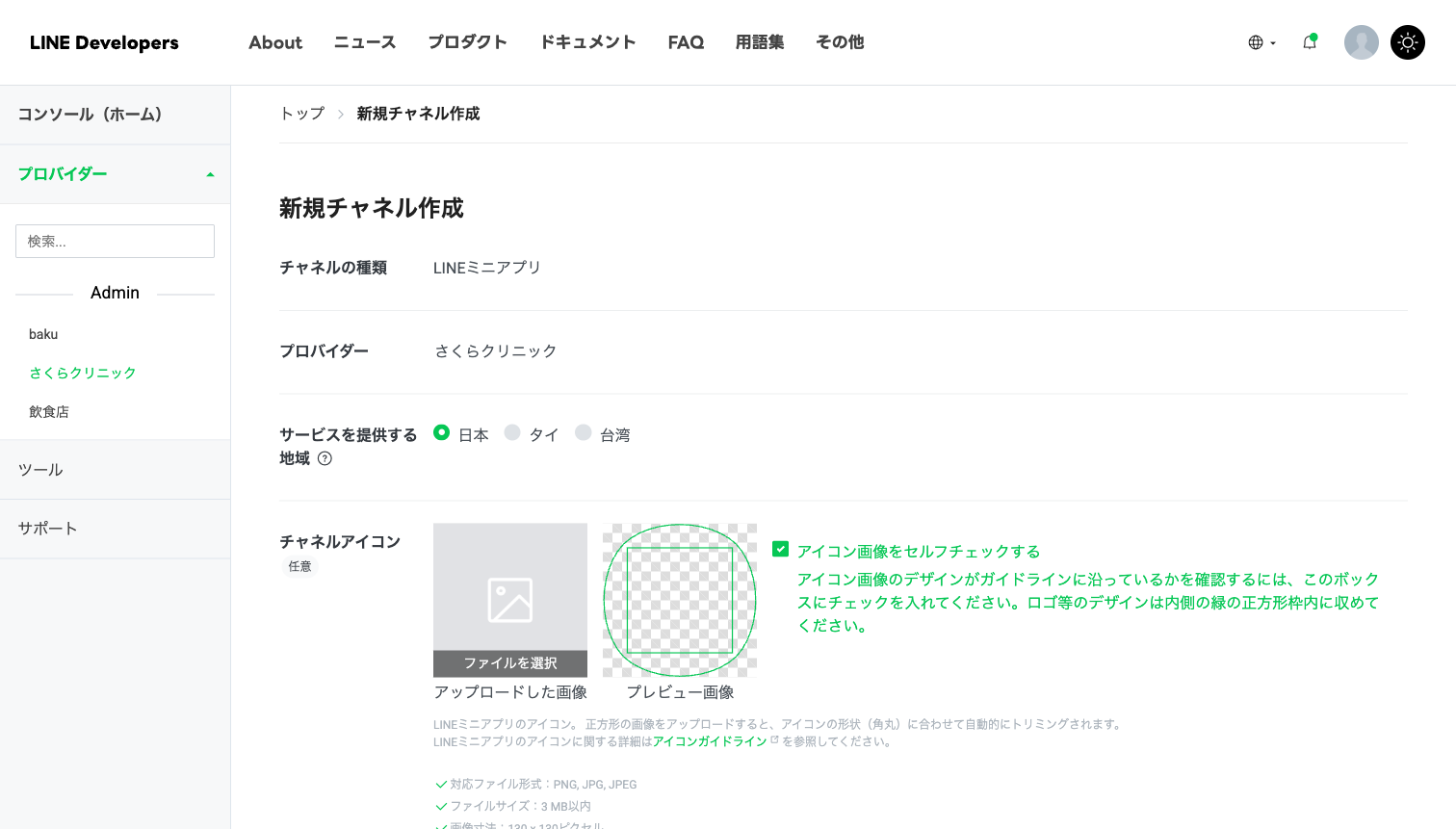Select the さくらクリニック provider in sidebar
This screenshot has width=1456, height=829.
[83, 373]
